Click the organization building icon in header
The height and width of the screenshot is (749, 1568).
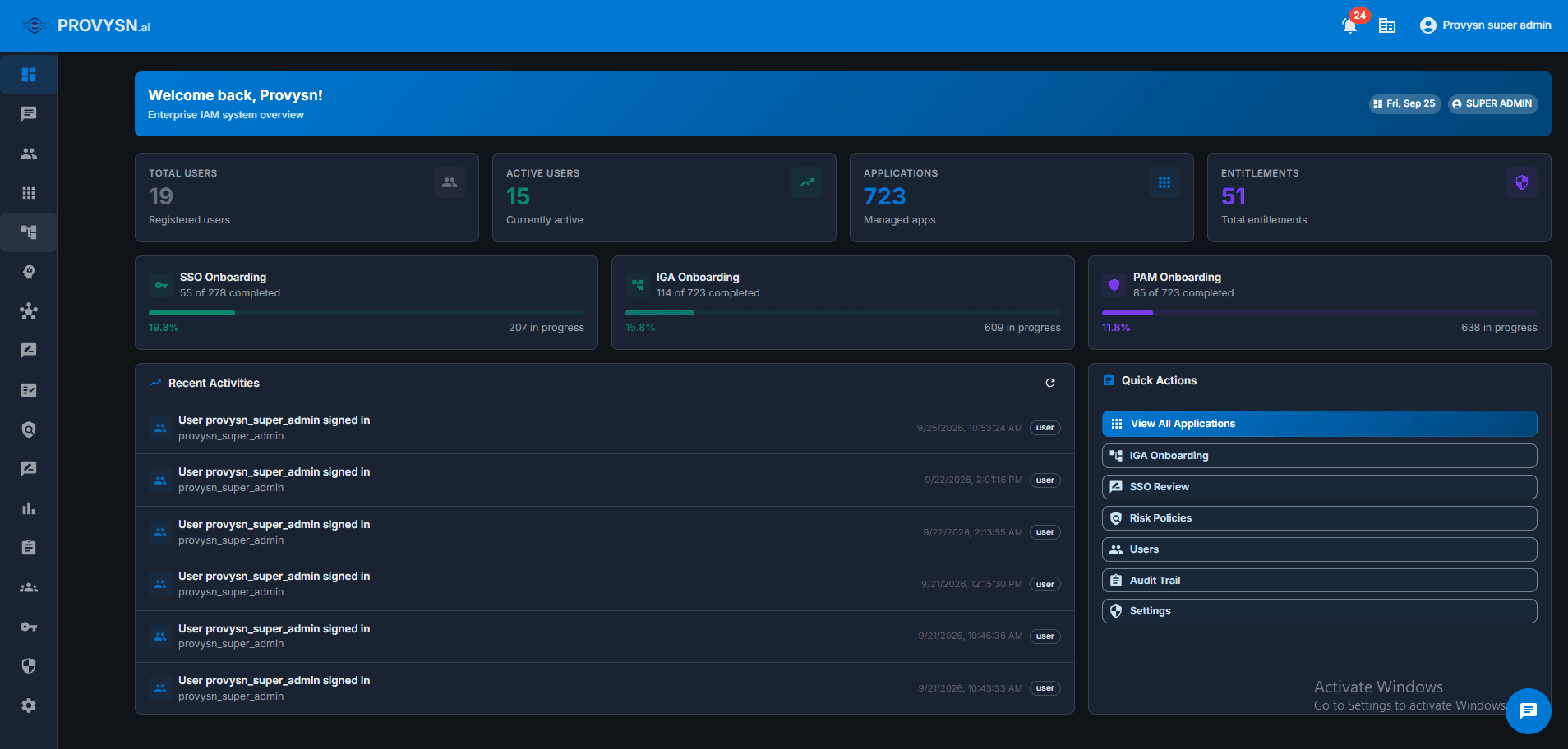[x=1387, y=25]
